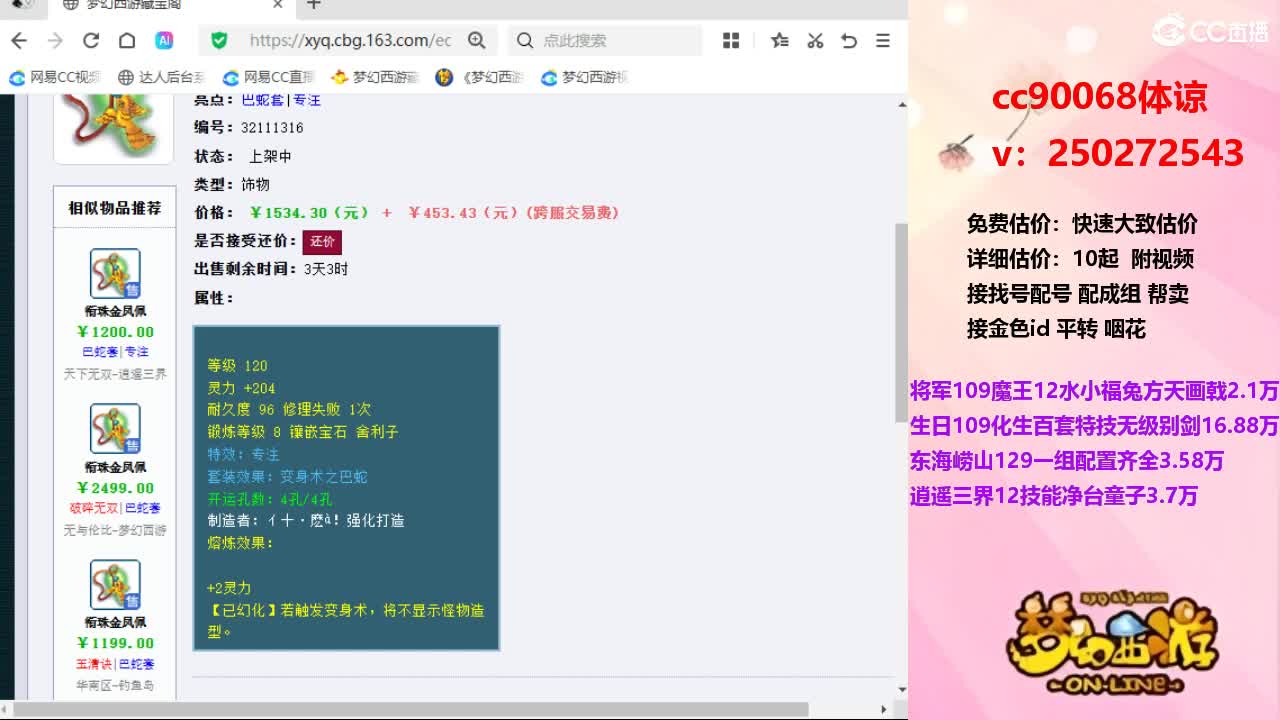Click the green security shield icon
Image resolution: width=1280 pixels, height=720 pixels.
click(220, 40)
